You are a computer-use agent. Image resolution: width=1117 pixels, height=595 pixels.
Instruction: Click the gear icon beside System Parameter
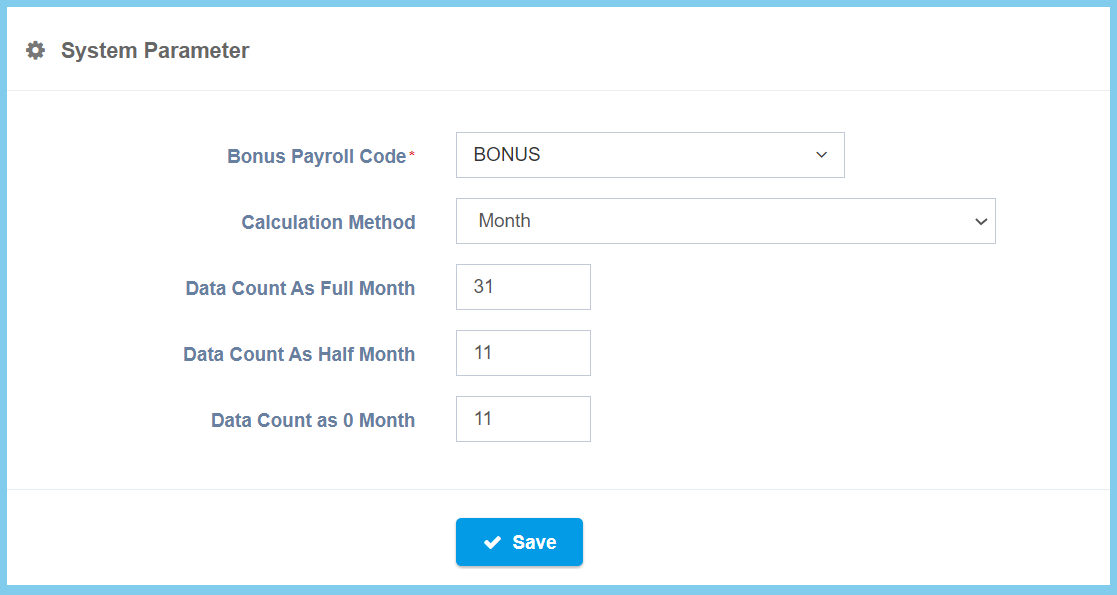point(35,50)
